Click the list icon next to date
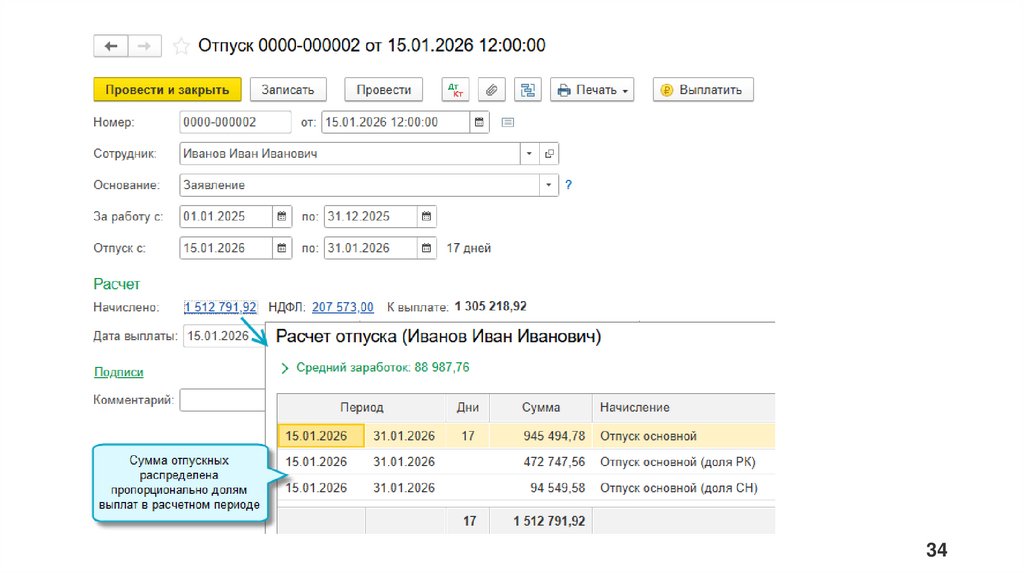The height and width of the screenshot is (574, 1024). point(507,122)
